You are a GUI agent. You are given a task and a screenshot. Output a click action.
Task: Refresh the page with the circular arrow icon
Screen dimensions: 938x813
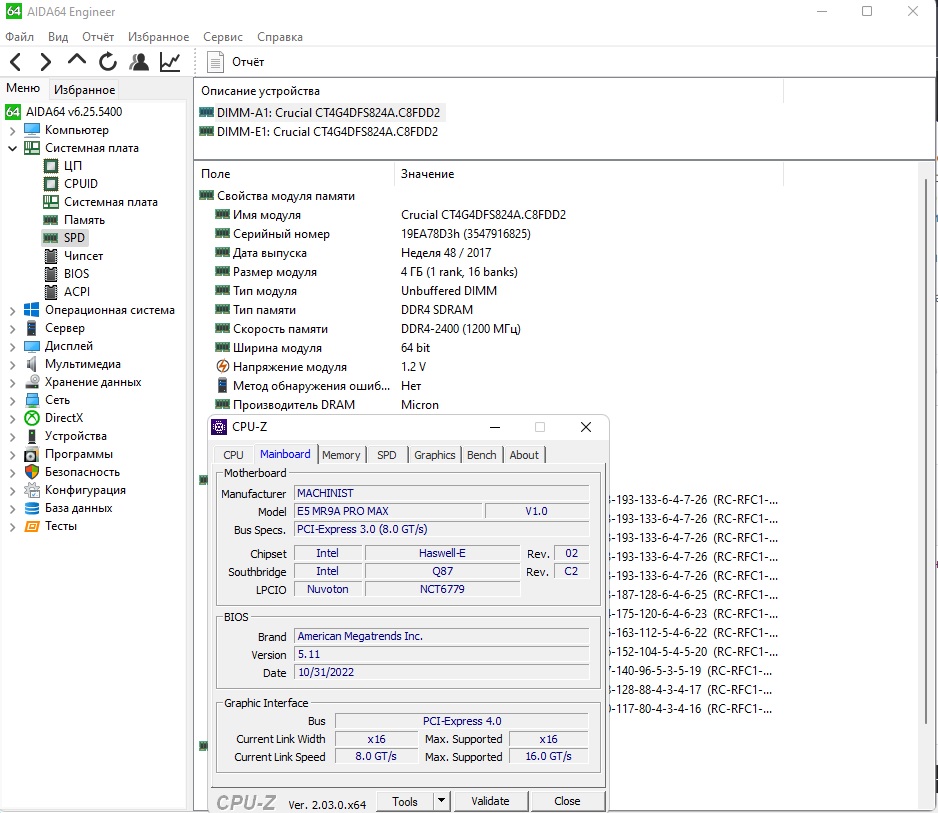(108, 62)
